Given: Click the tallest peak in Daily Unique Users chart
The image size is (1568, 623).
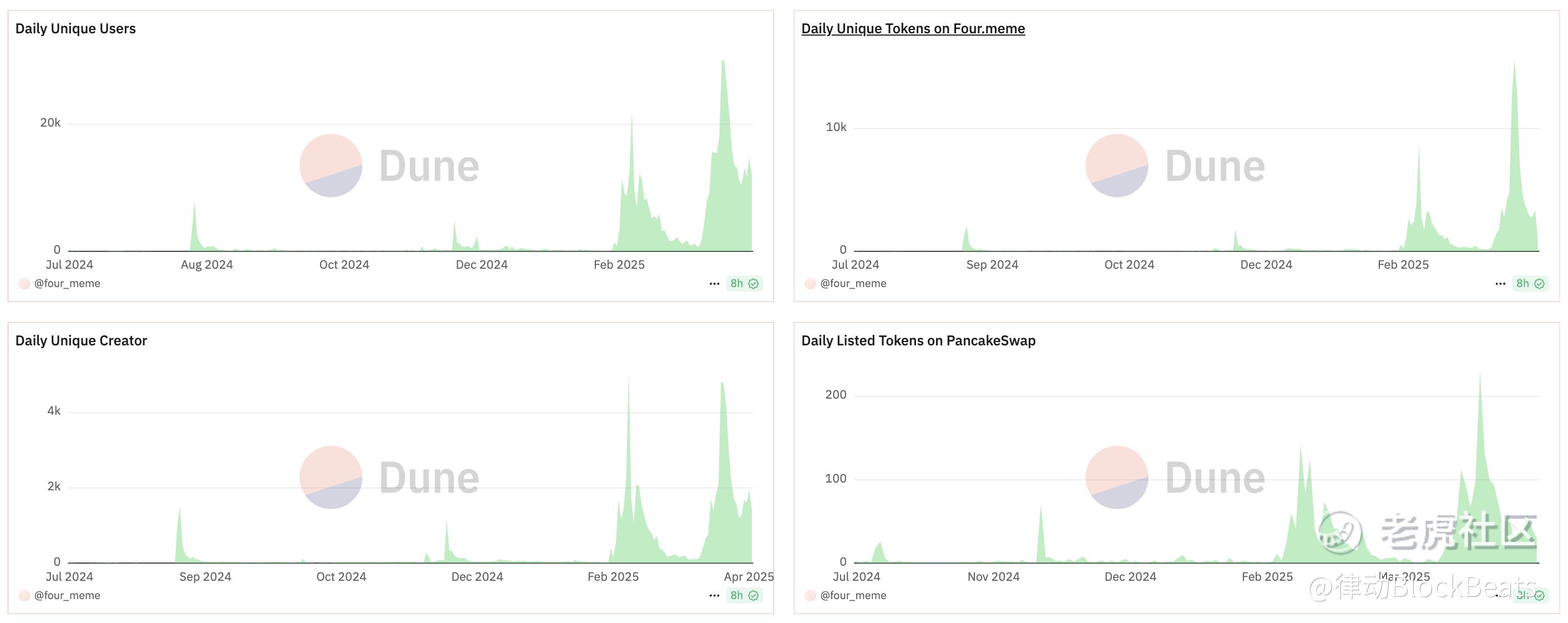Looking at the screenshot, I should click(722, 67).
